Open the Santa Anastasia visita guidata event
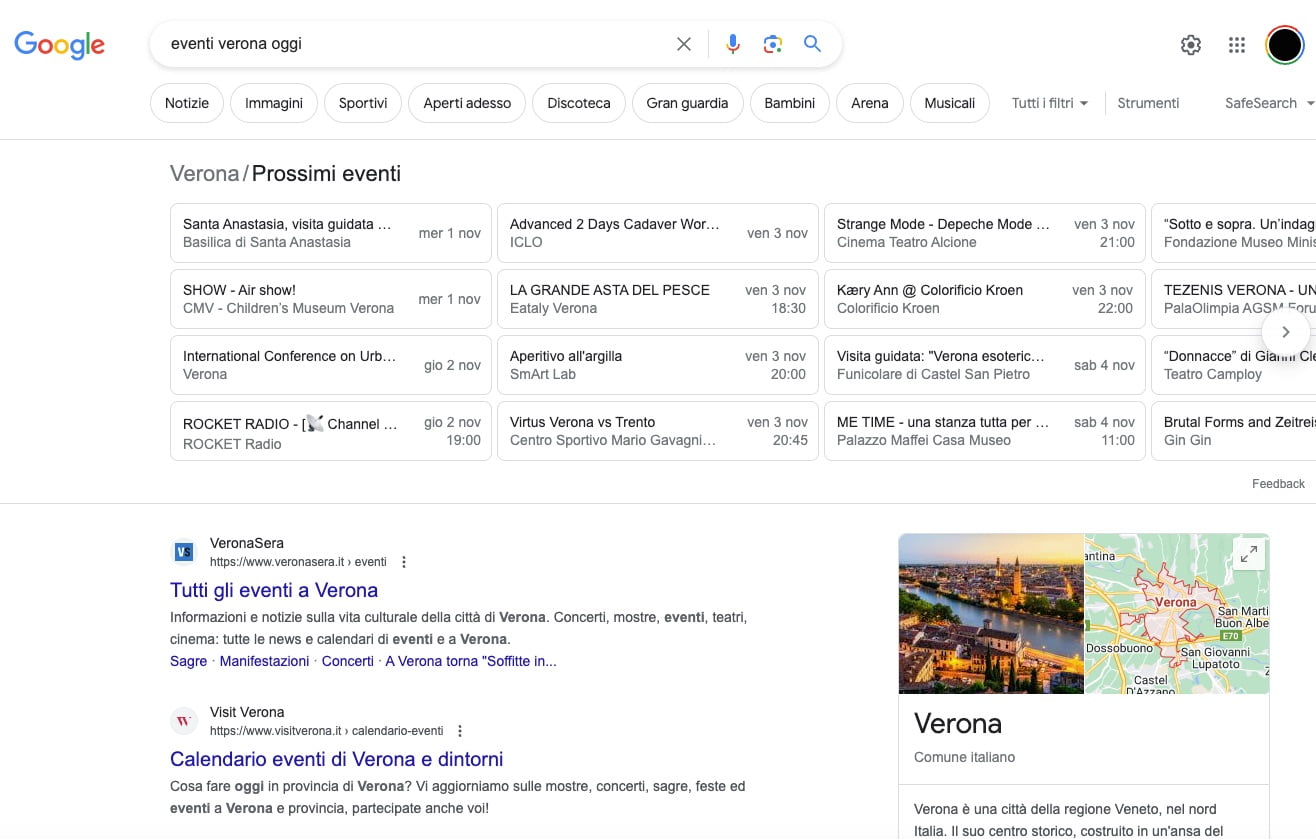The width and height of the screenshot is (1316, 839). coord(331,233)
